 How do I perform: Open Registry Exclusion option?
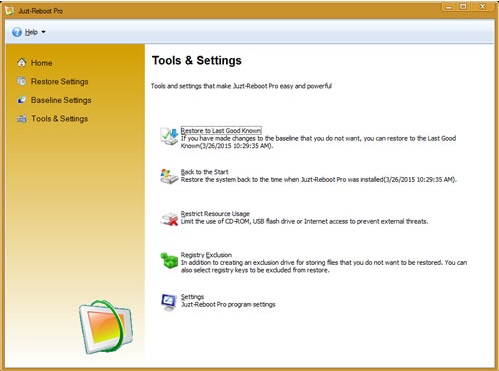[206, 255]
